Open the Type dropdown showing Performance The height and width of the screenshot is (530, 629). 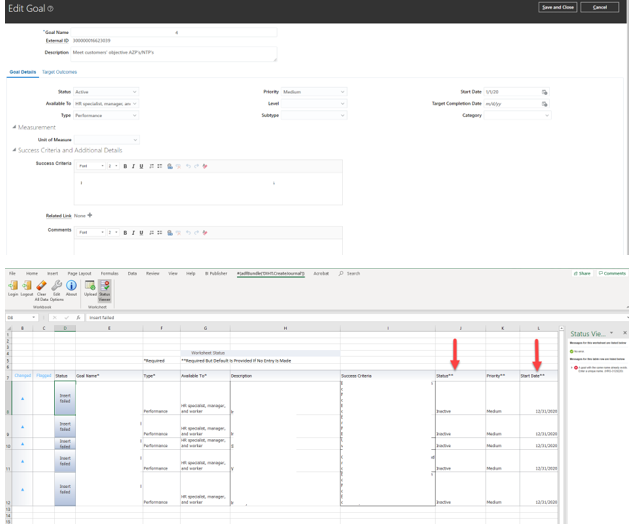[107, 115]
